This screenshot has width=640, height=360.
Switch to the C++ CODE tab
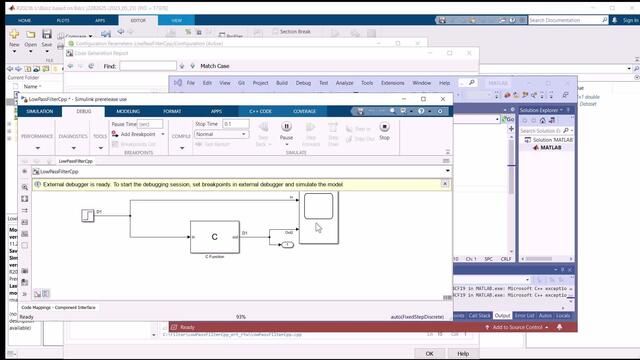tap(260, 111)
